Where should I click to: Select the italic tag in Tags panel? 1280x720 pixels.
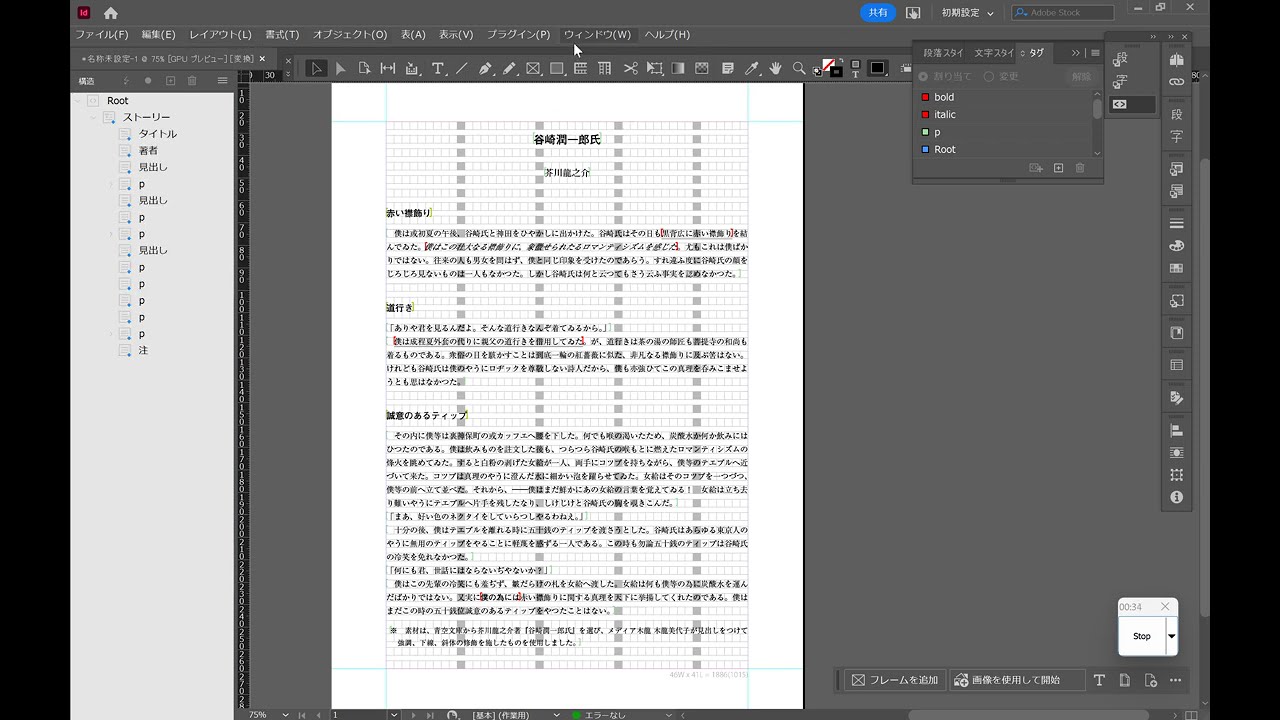pos(945,115)
